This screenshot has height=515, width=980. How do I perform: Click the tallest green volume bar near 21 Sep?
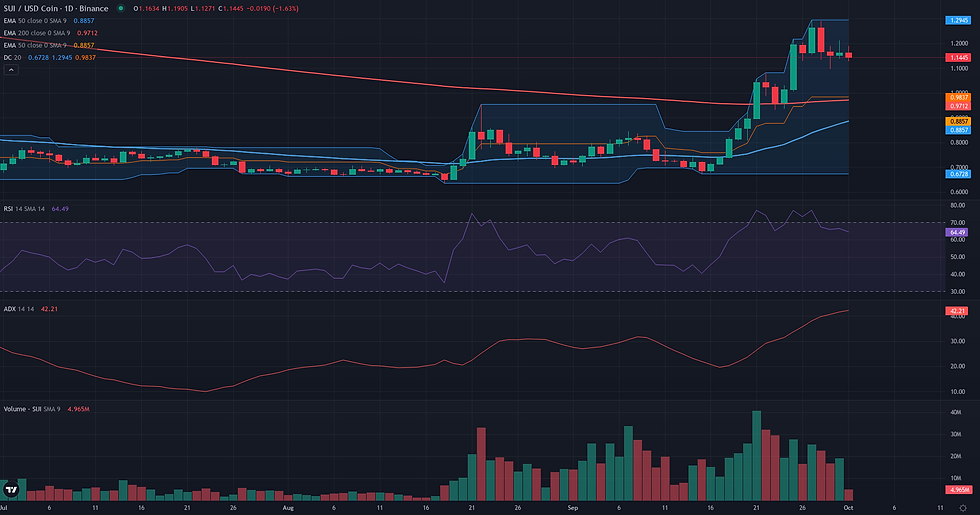756,456
